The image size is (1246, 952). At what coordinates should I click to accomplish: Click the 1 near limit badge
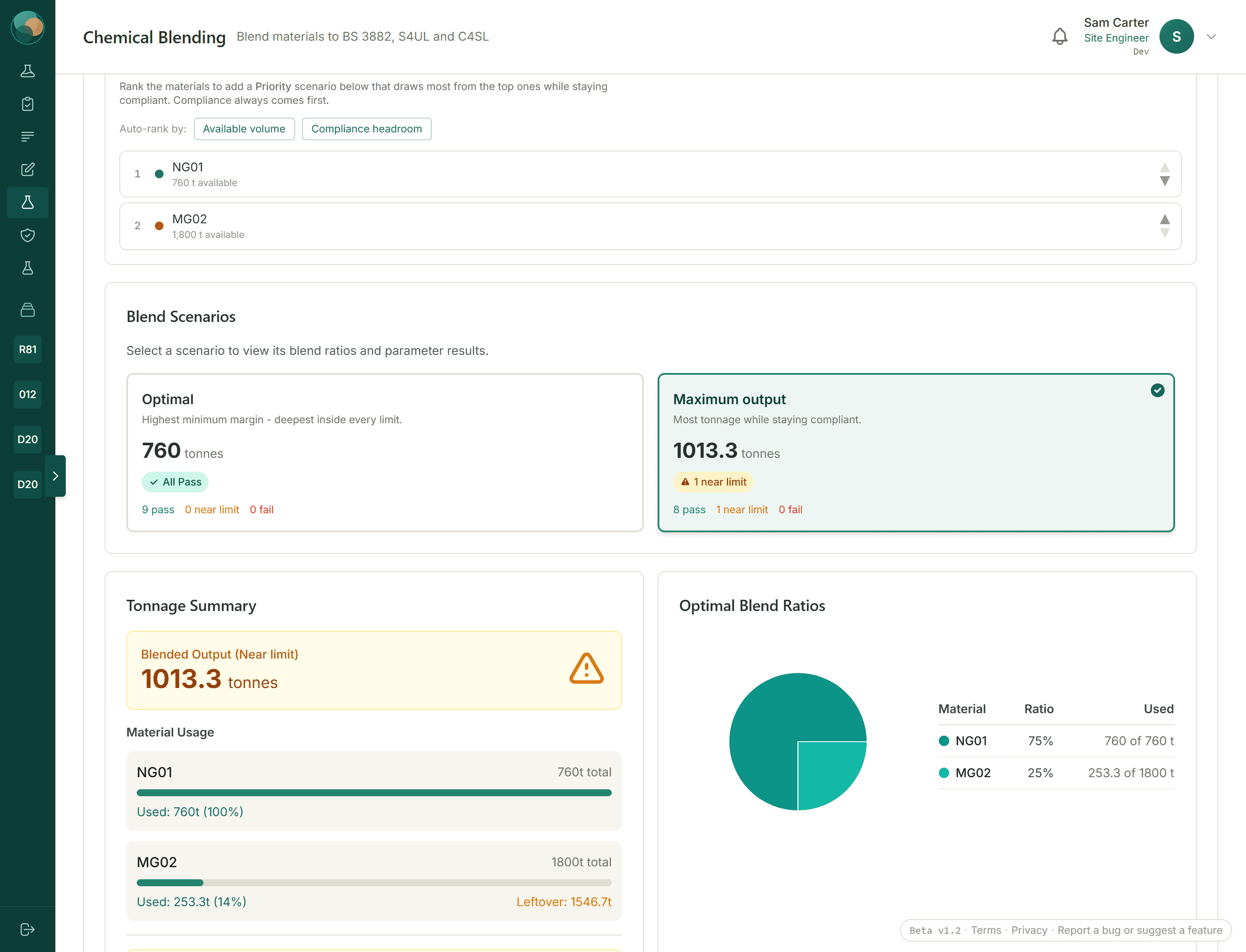point(713,482)
